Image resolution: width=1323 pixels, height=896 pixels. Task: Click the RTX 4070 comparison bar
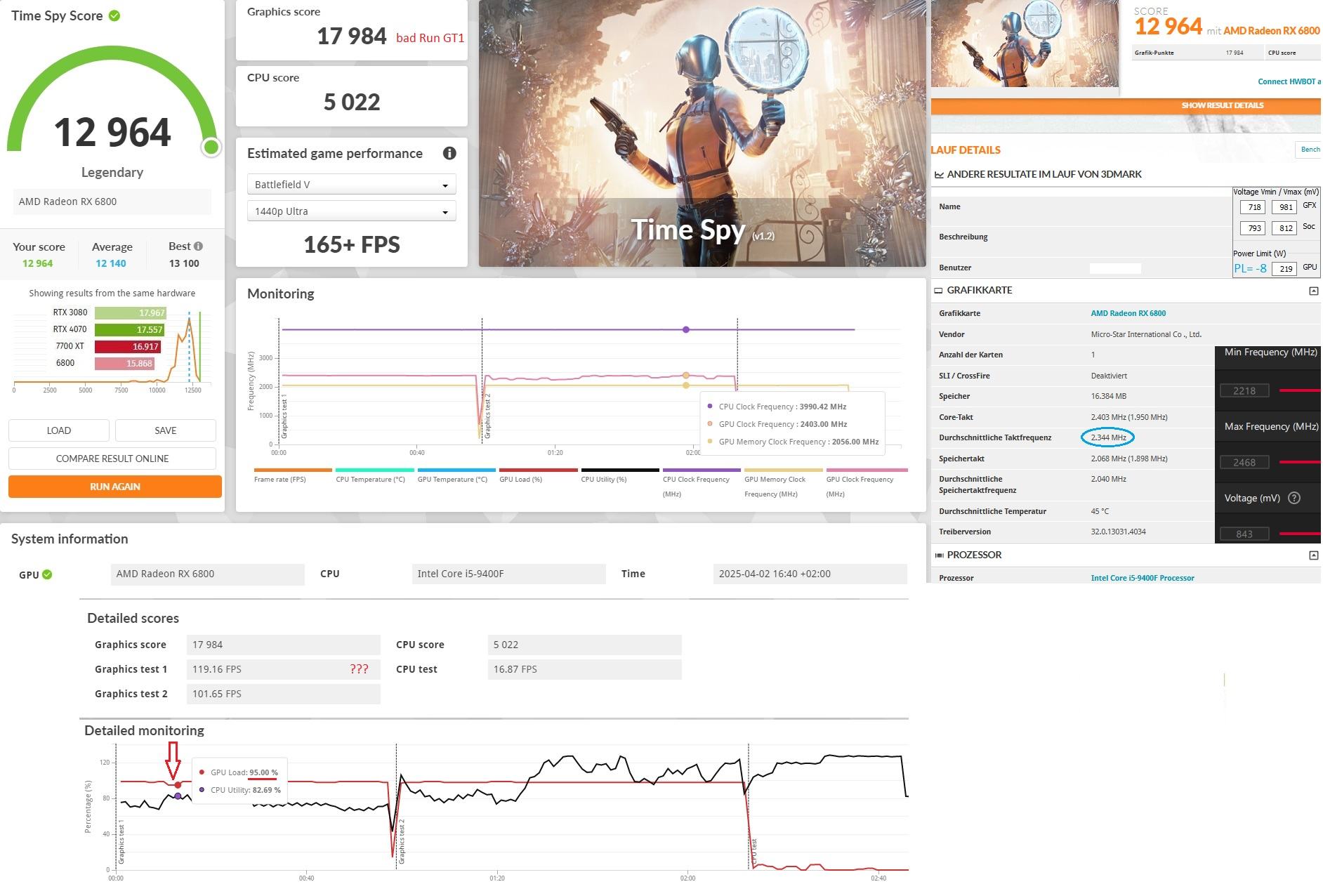pos(129,329)
